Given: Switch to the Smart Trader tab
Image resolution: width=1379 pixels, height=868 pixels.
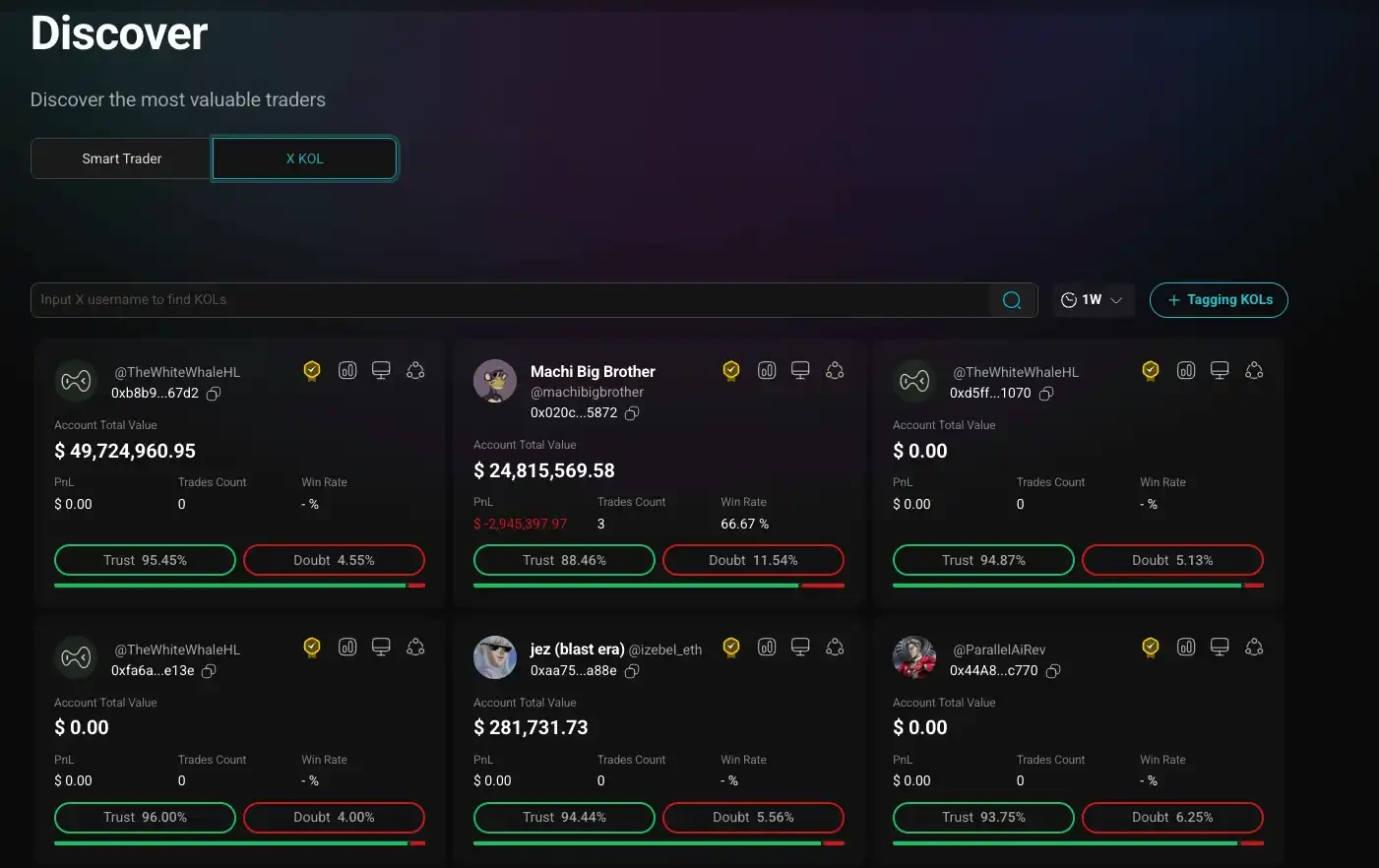Looking at the screenshot, I should [x=120, y=157].
